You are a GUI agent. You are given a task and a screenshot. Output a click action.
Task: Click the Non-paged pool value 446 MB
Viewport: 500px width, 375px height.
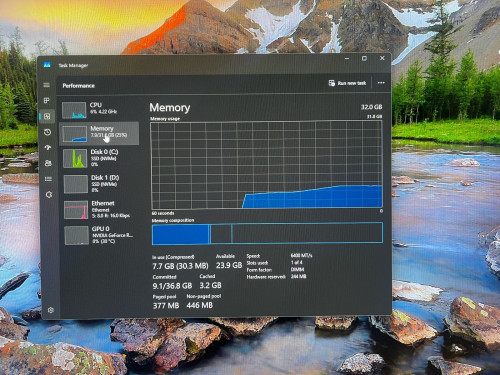pos(200,305)
